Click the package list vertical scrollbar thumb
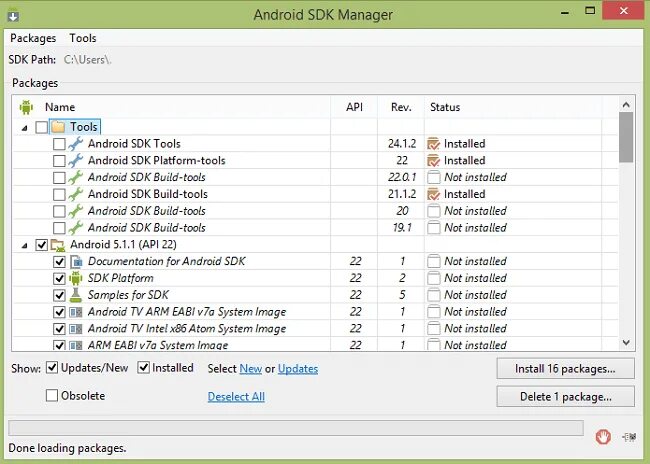This screenshot has width=650, height=464. 626,137
